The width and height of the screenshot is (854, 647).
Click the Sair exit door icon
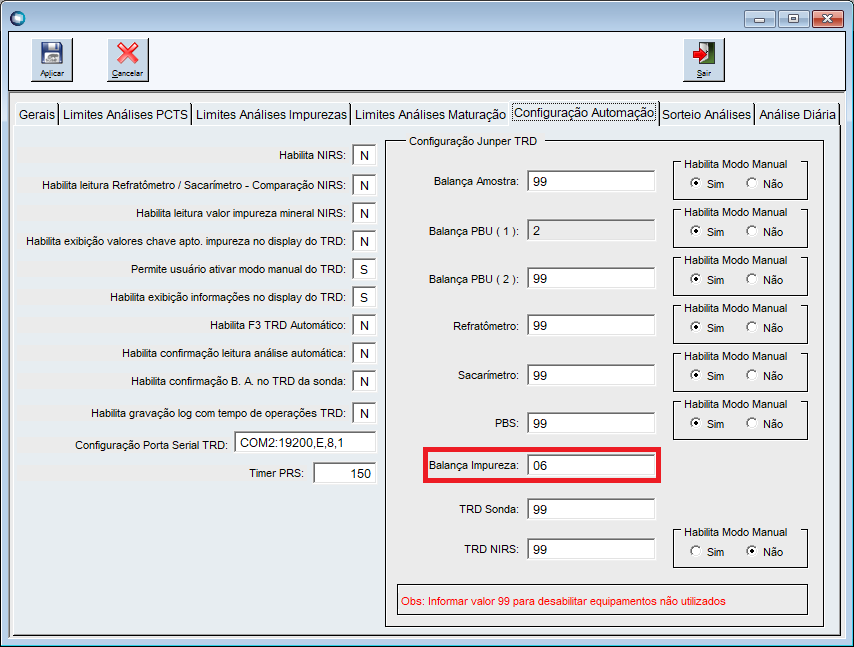click(704, 59)
